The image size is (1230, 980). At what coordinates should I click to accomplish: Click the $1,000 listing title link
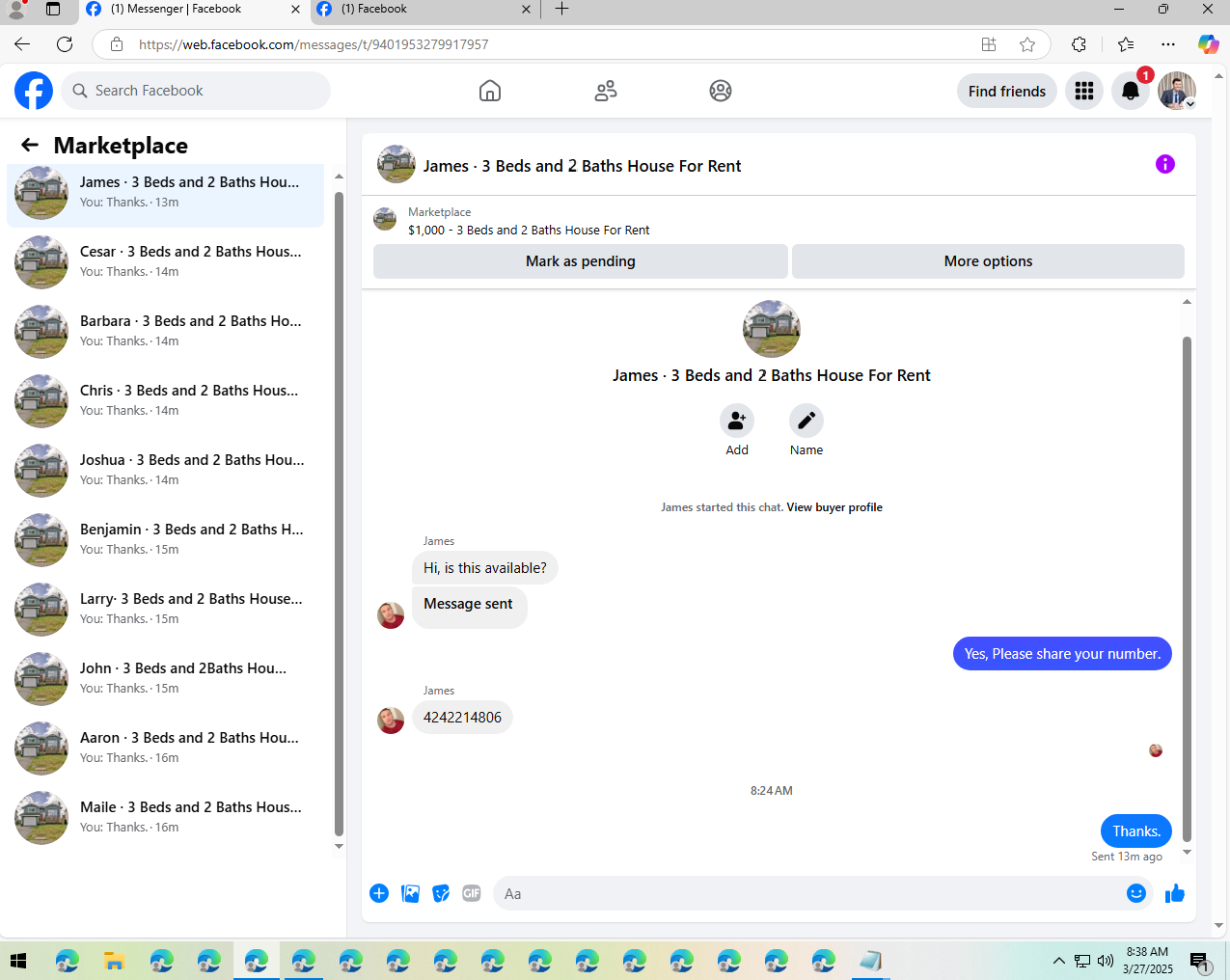[529, 231]
